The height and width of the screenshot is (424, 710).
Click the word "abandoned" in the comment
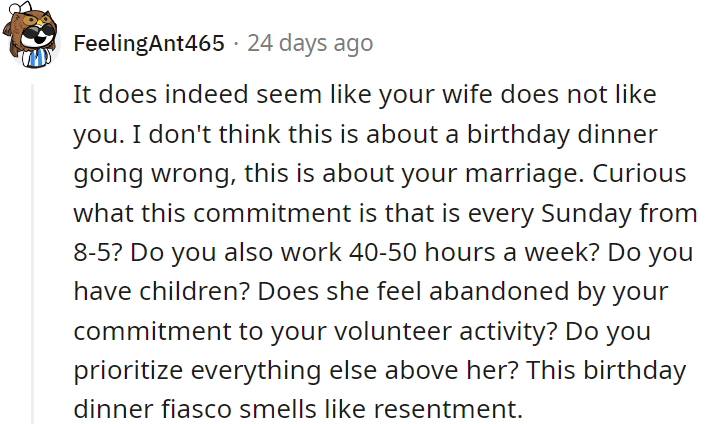click(449, 289)
